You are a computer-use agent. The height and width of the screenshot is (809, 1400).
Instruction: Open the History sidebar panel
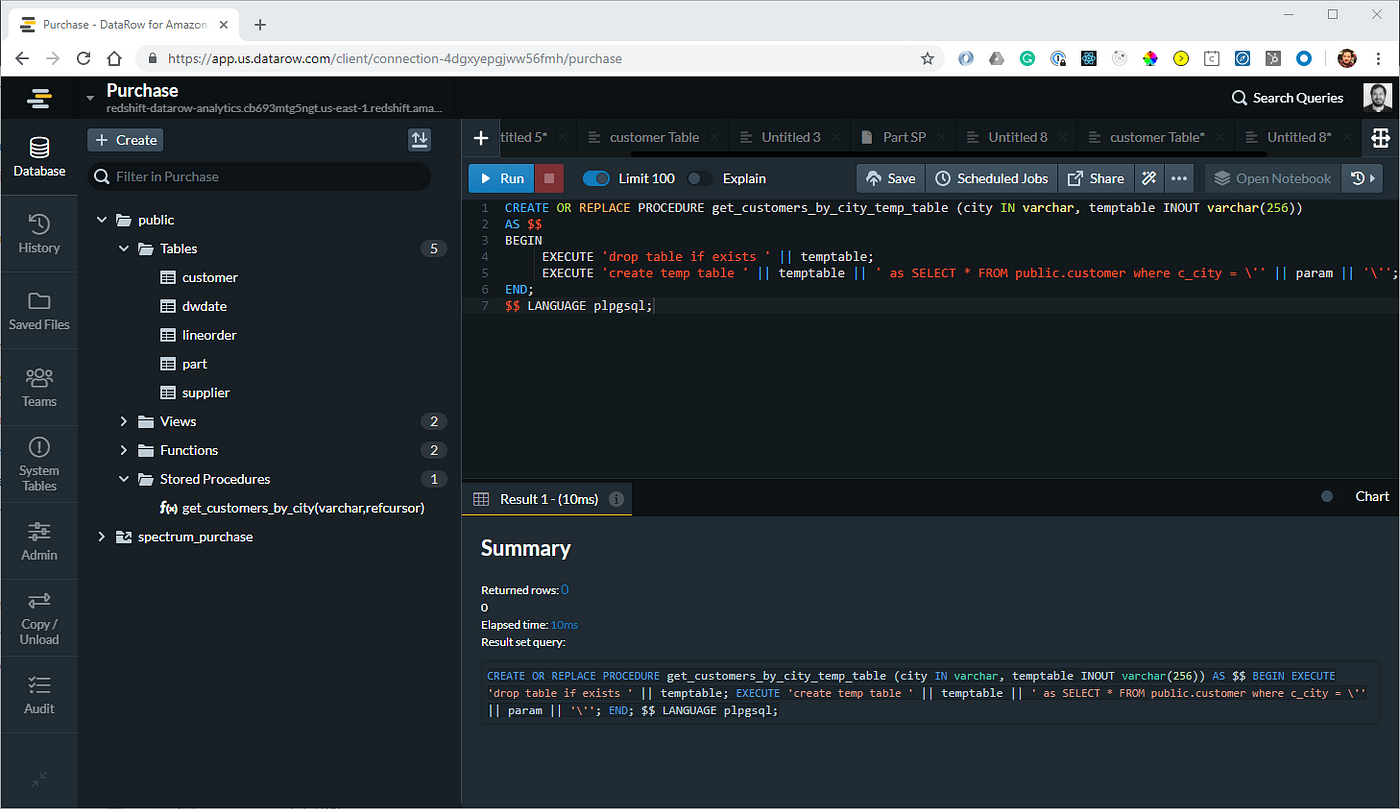(39, 234)
